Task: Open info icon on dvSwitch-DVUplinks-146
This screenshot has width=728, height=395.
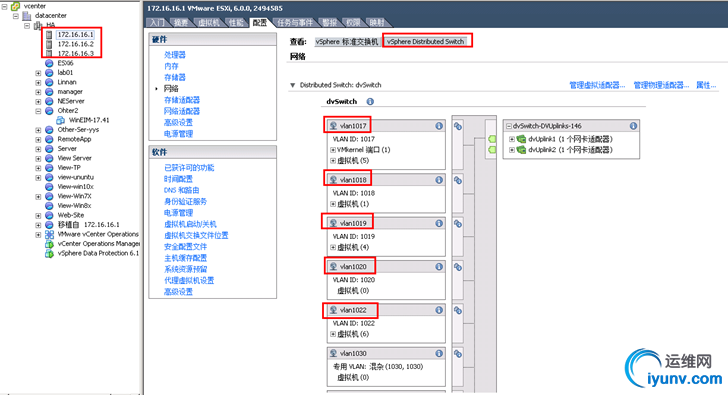Action: [633, 126]
